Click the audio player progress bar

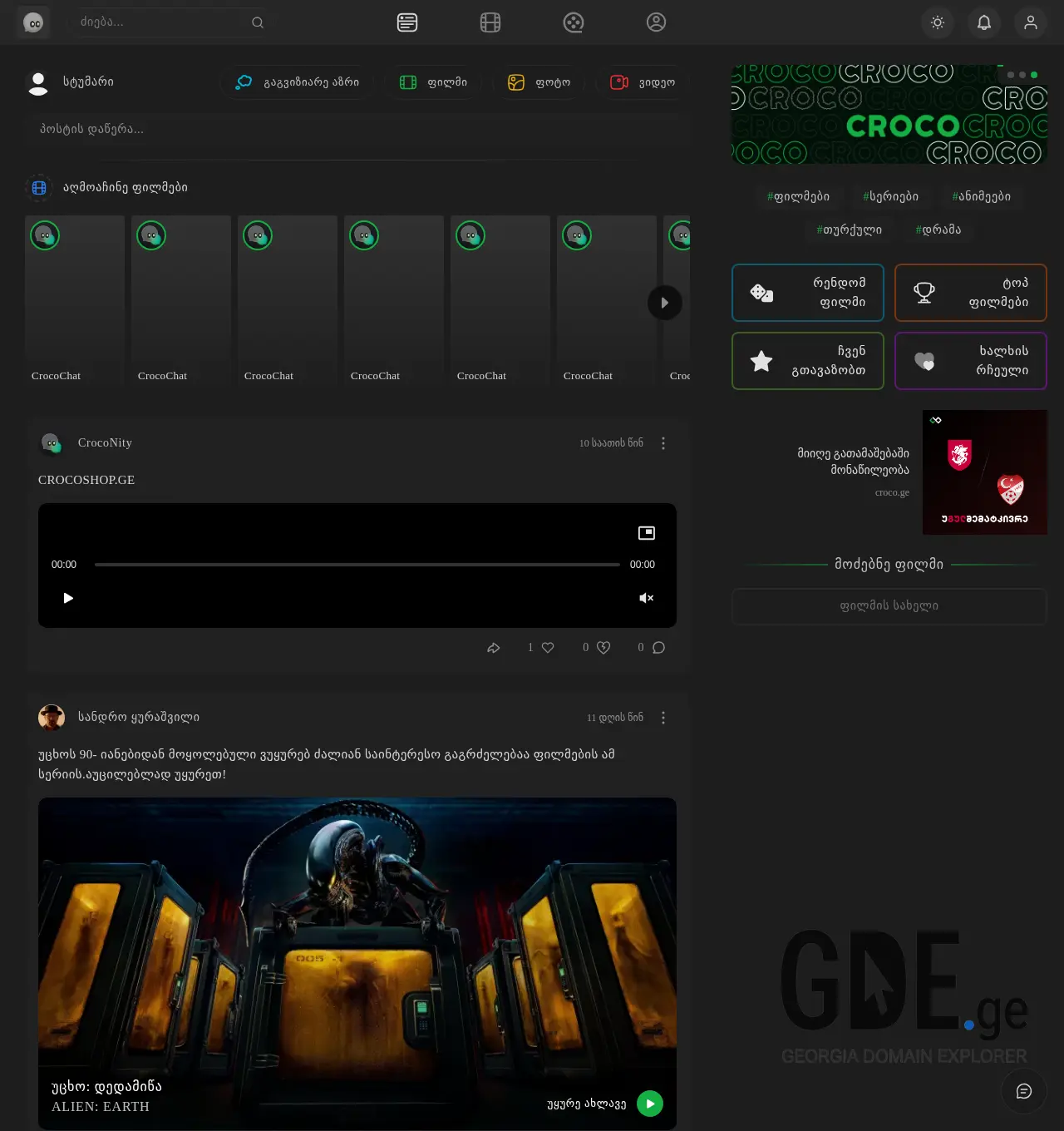pyautogui.click(x=357, y=564)
